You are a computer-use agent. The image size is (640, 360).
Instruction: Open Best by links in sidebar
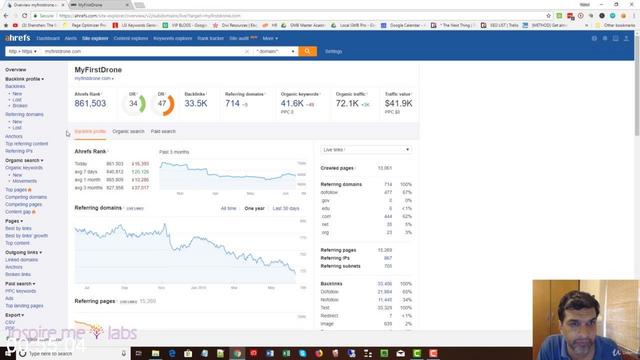pos(18,229)
